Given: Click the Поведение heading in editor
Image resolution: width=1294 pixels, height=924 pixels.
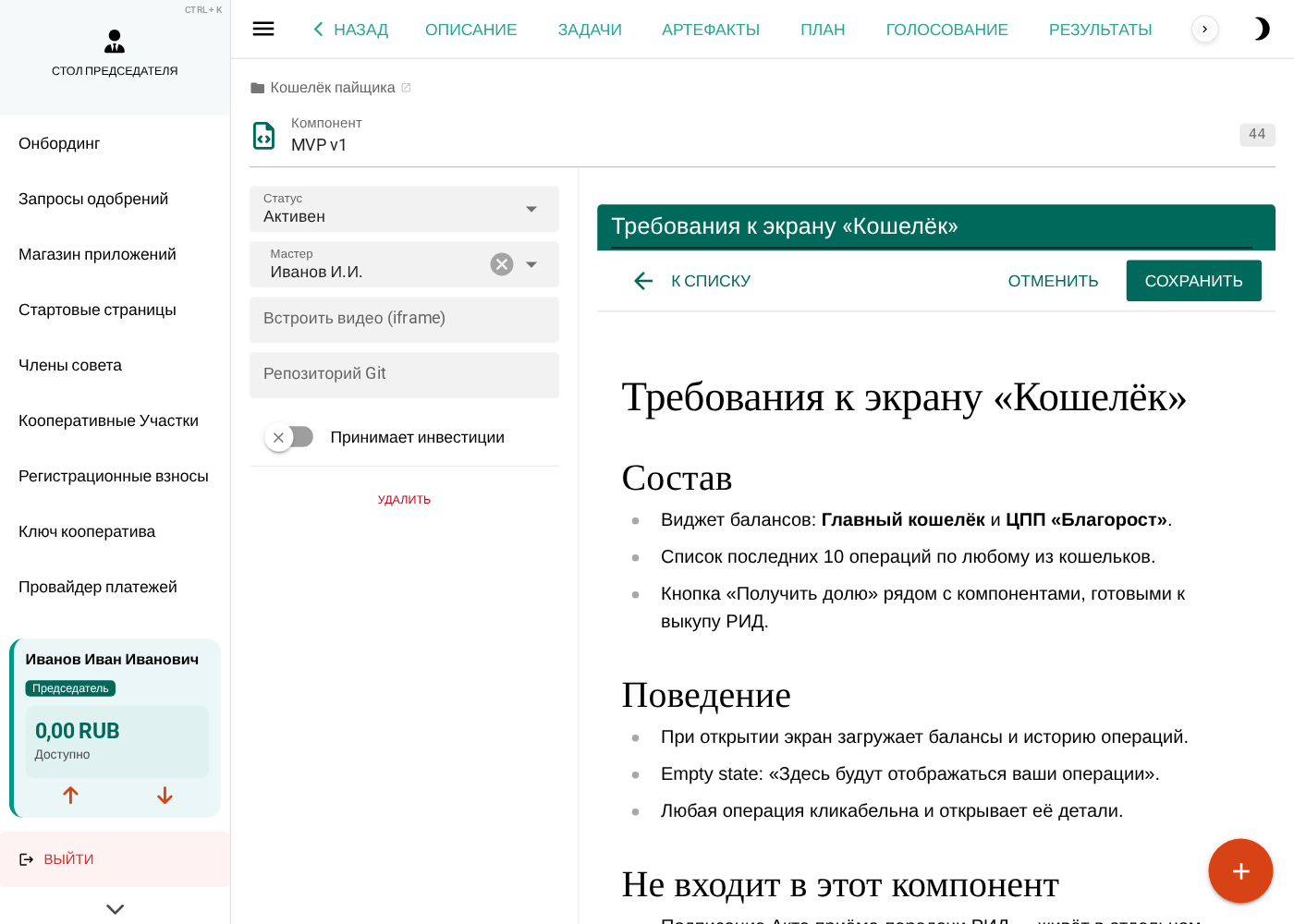Looking at the screenshot, I should tap(706, 695).
